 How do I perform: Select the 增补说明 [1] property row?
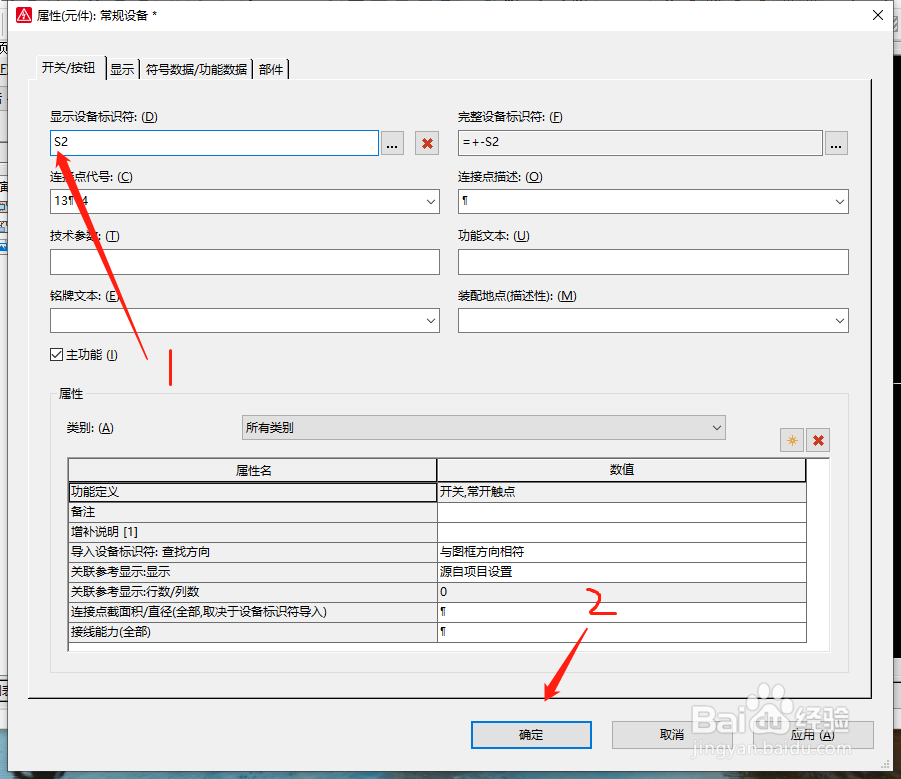253,532
